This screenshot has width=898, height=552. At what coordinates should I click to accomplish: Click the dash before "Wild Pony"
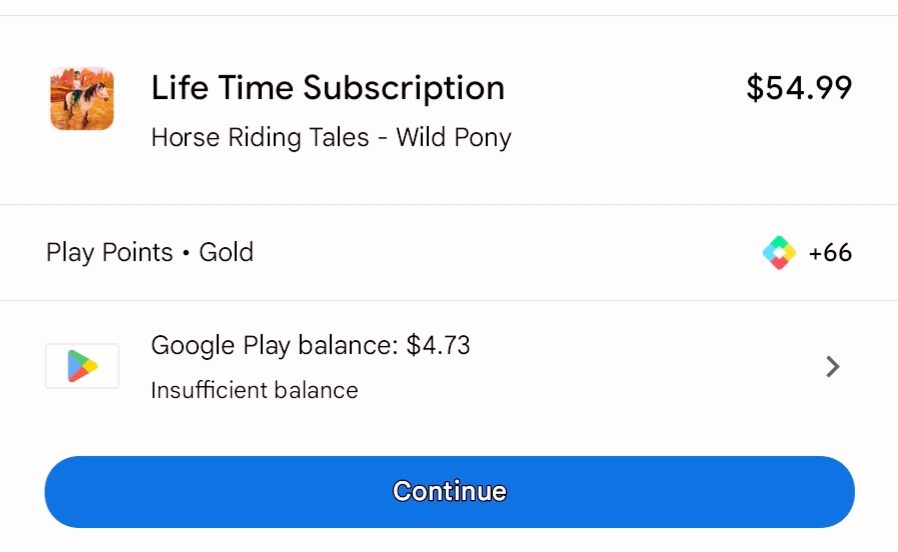click(383, 138)
